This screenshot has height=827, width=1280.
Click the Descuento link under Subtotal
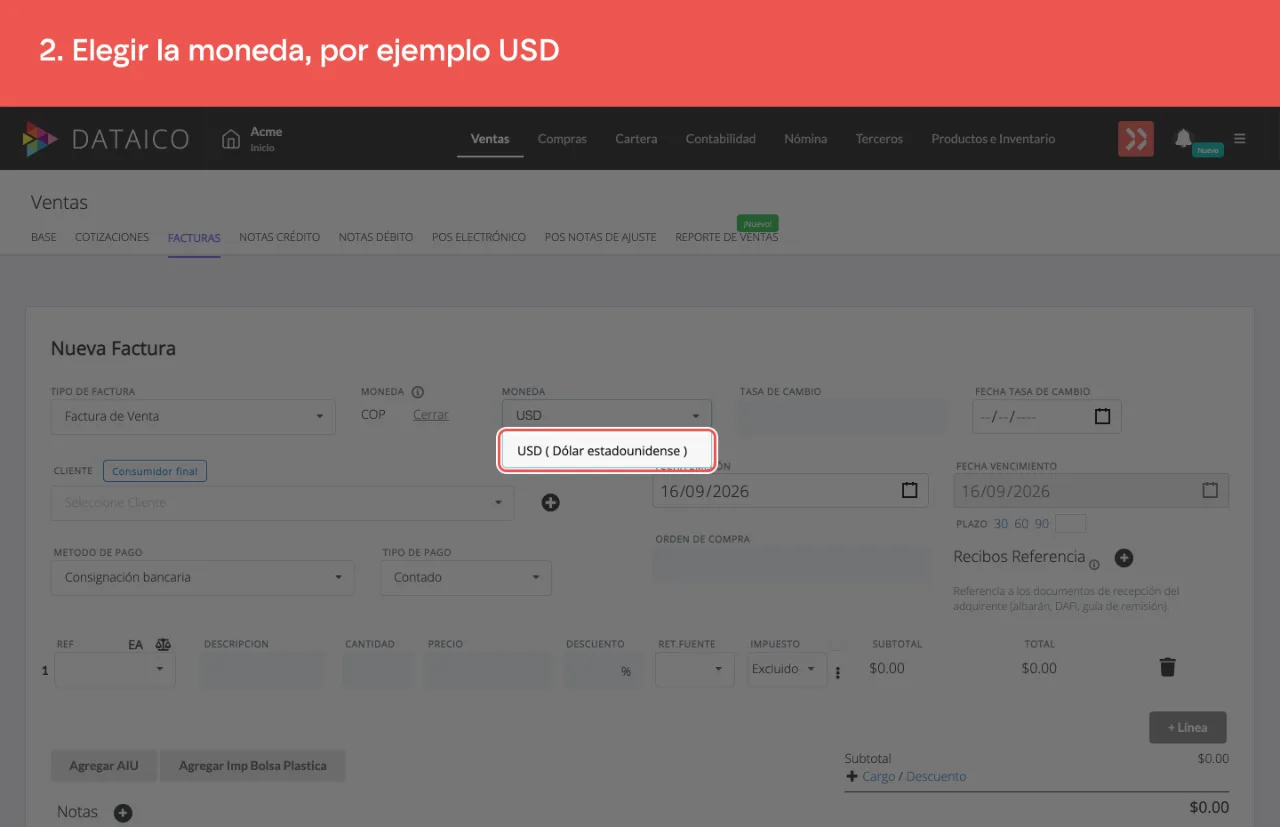[936, 776]
